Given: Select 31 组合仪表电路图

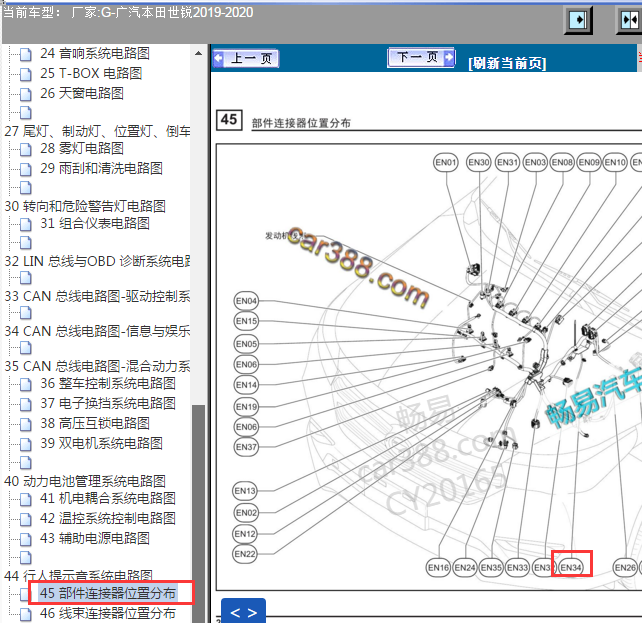Looking at the screenshot, I should click(95, 223).
